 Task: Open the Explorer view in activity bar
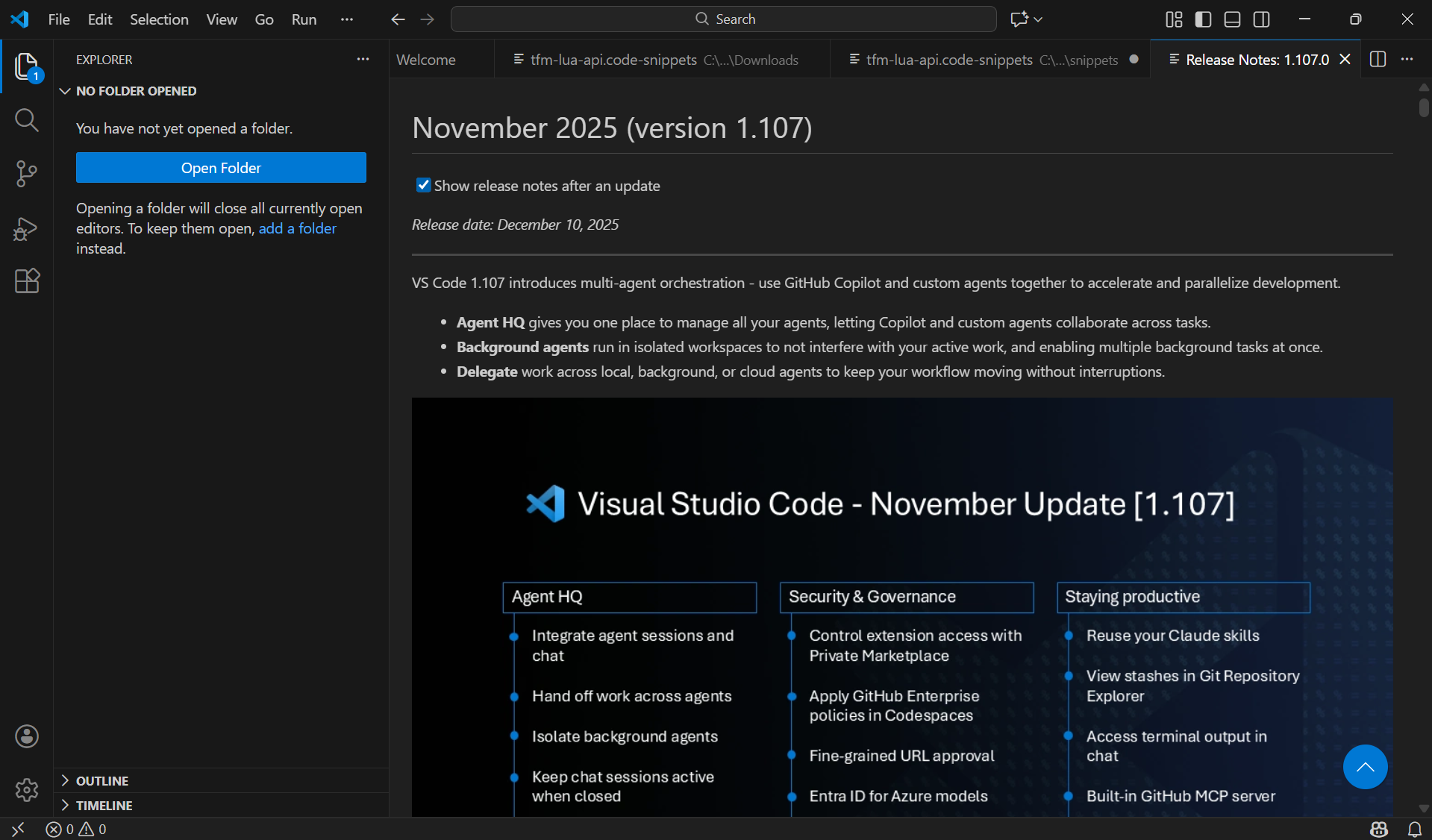coord(27,66)
